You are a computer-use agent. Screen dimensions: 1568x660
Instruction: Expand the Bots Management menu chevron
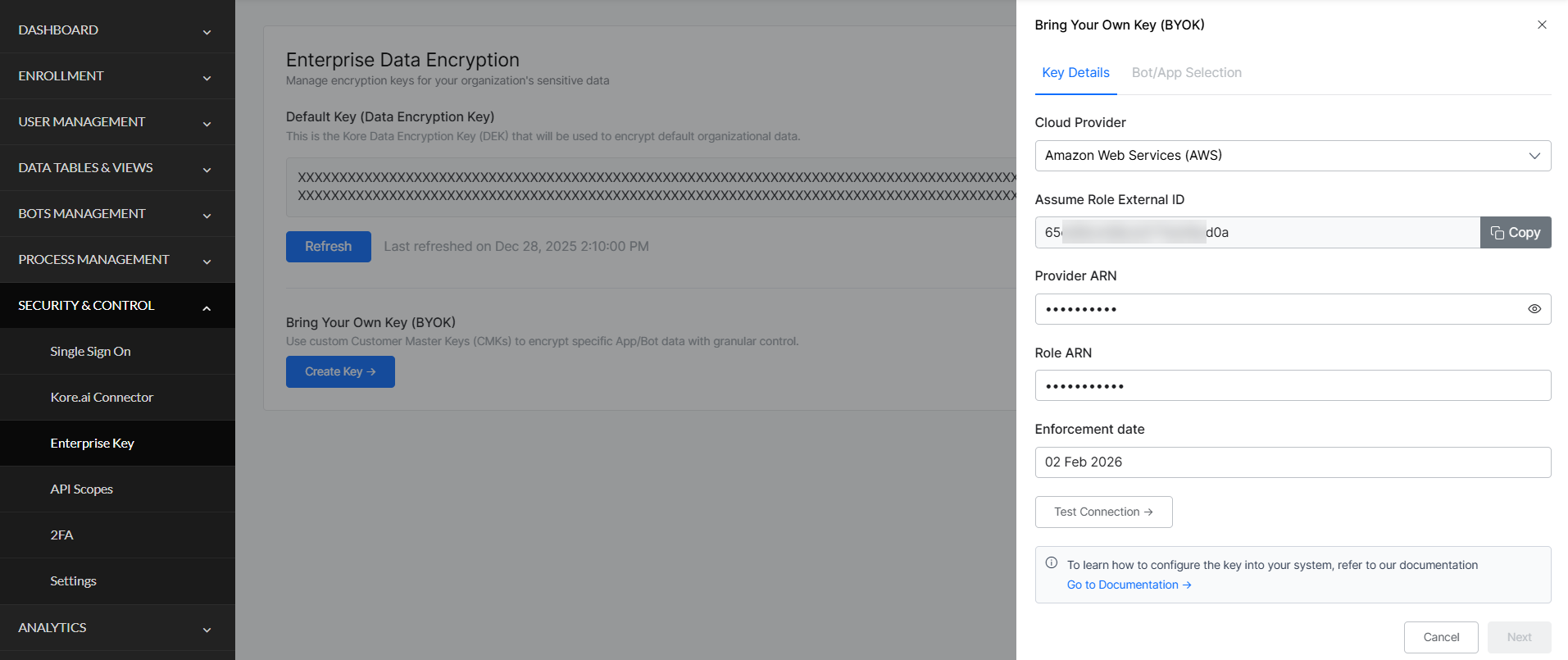point(207,215)
